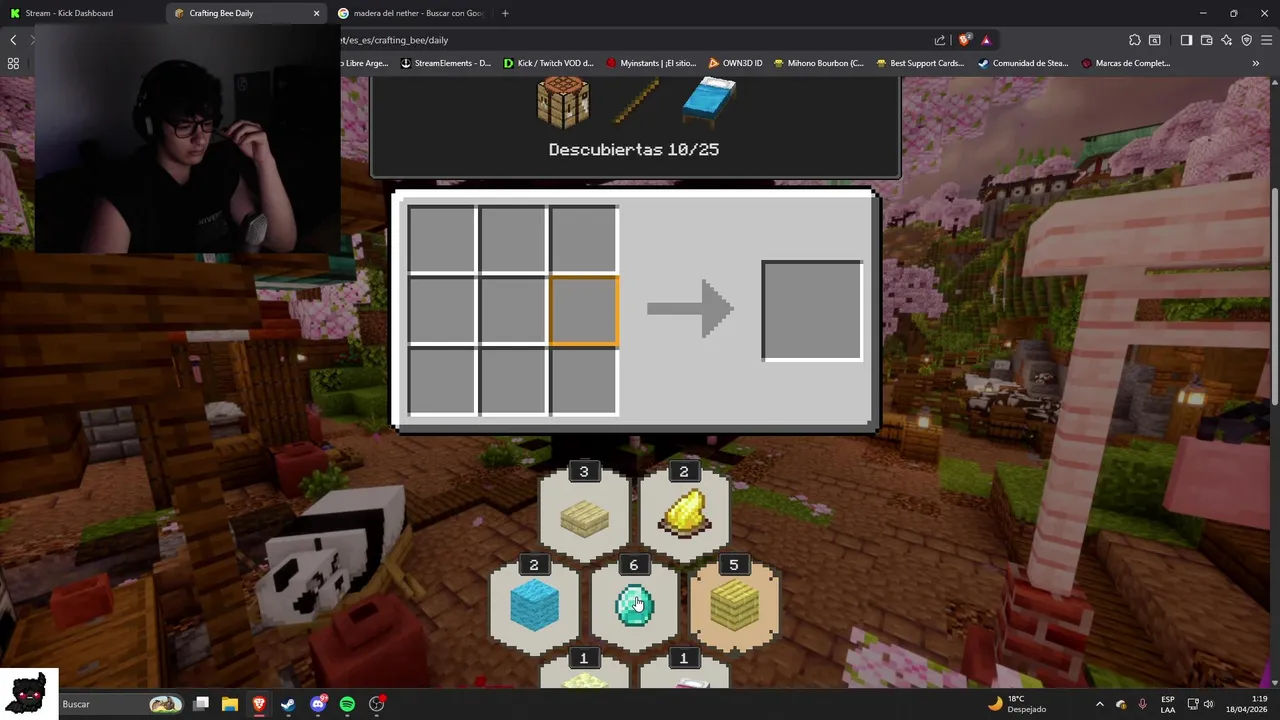Click the microphone tray icon
The image size is (1280, 720).
pyautogui.click(x=1142, y=704)
